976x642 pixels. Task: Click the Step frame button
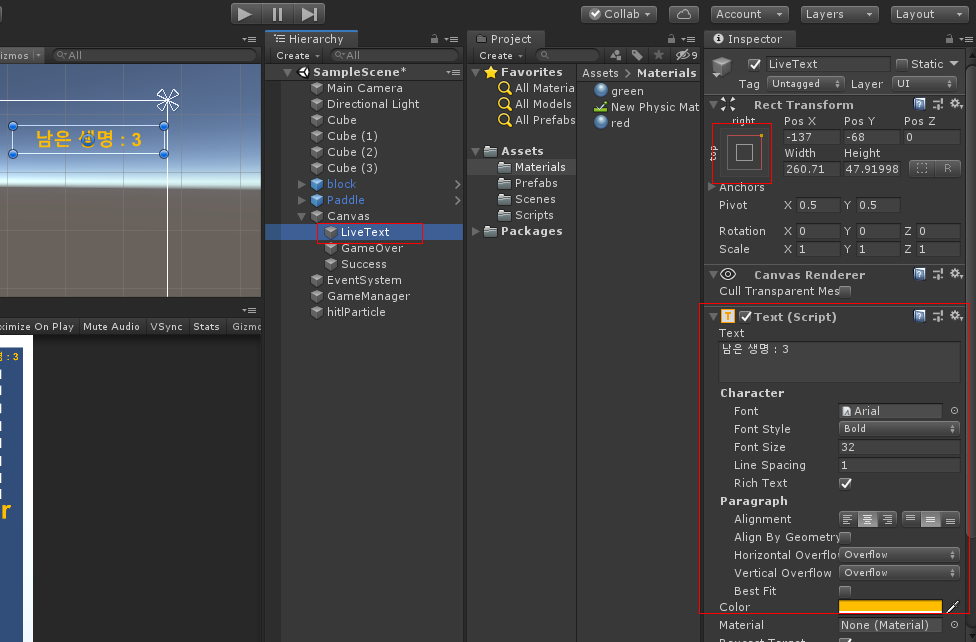point(309,14)
